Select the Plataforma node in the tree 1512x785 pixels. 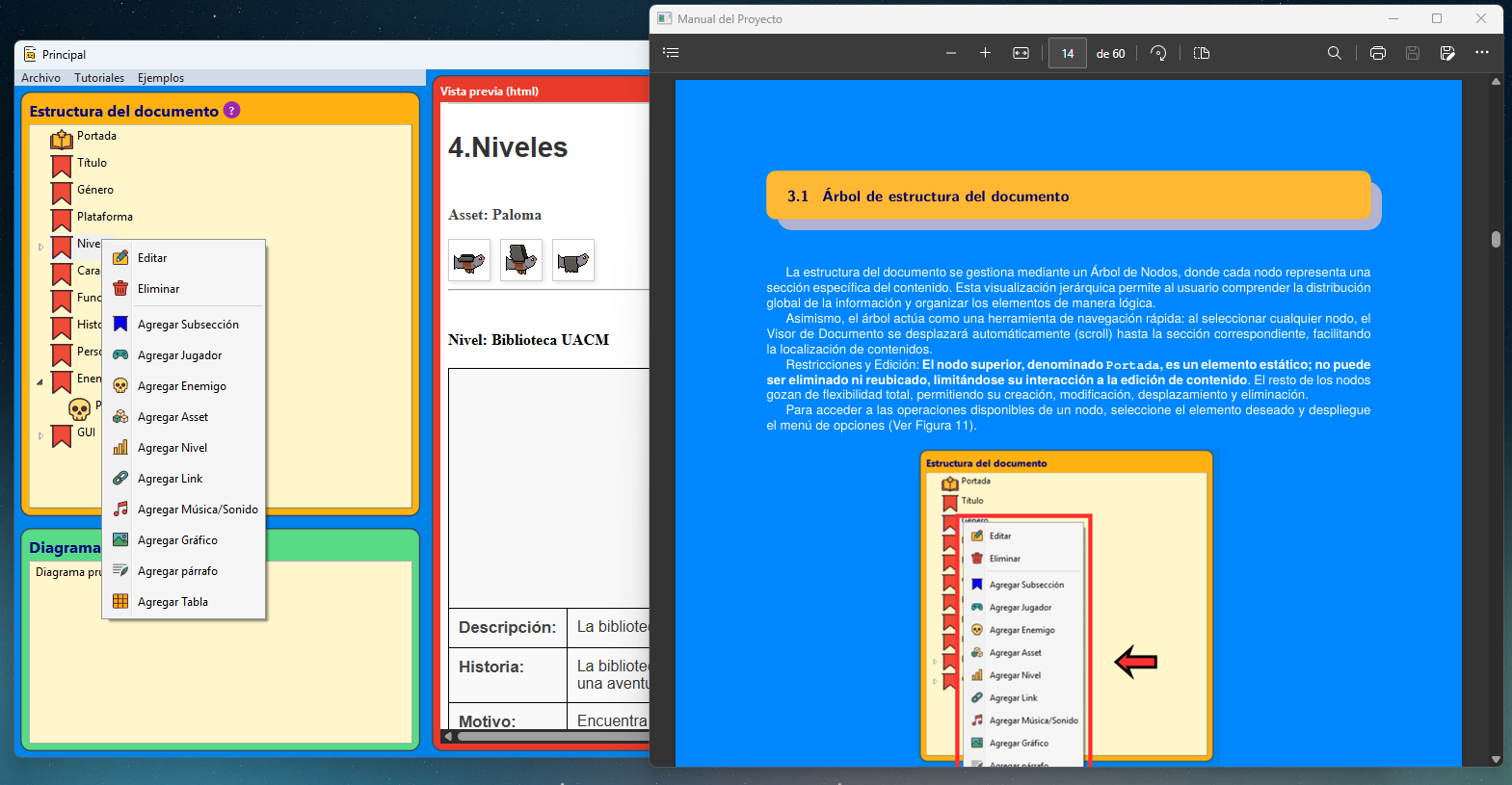click(x=105, y=217)
